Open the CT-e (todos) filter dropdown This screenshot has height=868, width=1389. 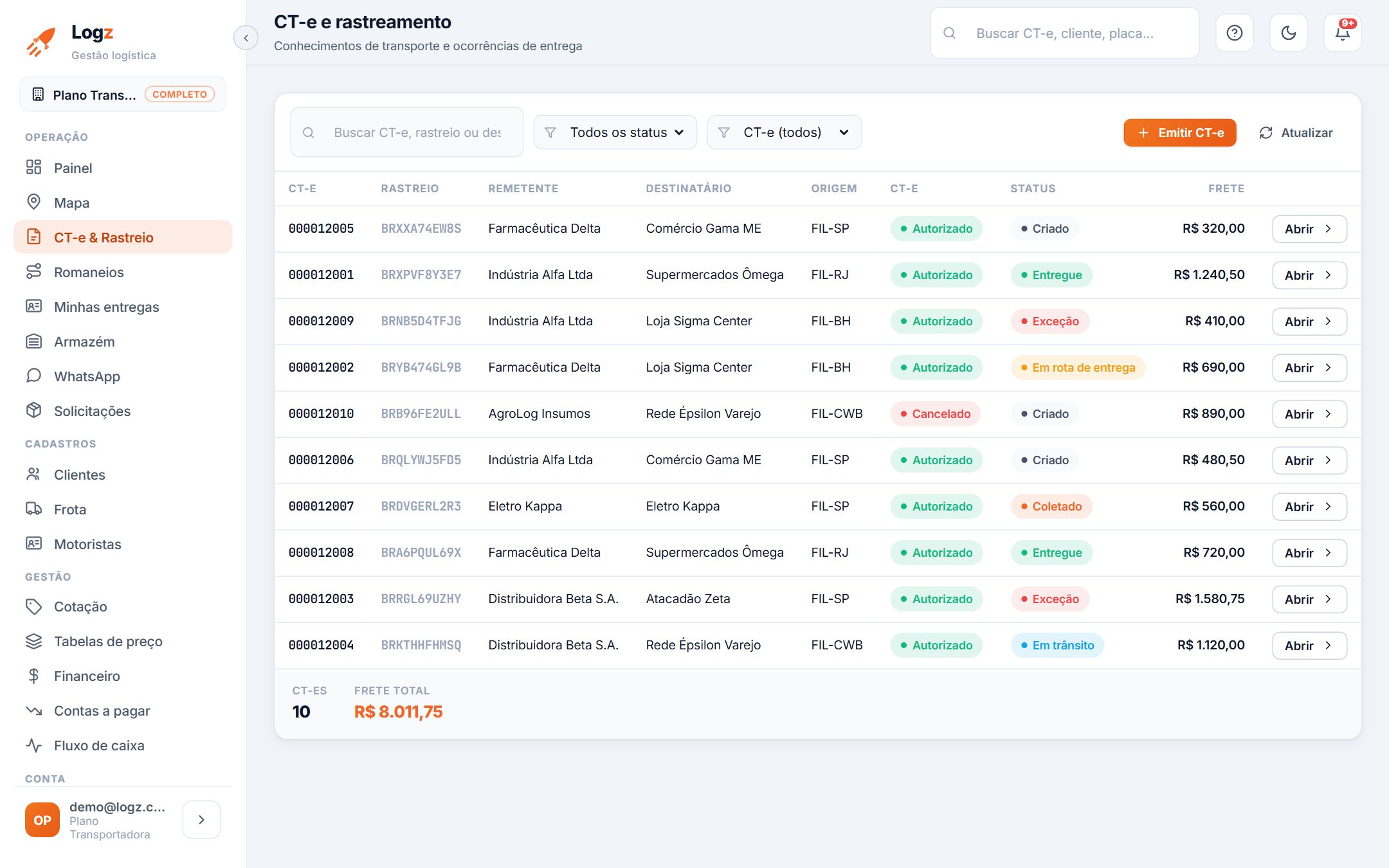pyautogui.click(x=785, y=132)
